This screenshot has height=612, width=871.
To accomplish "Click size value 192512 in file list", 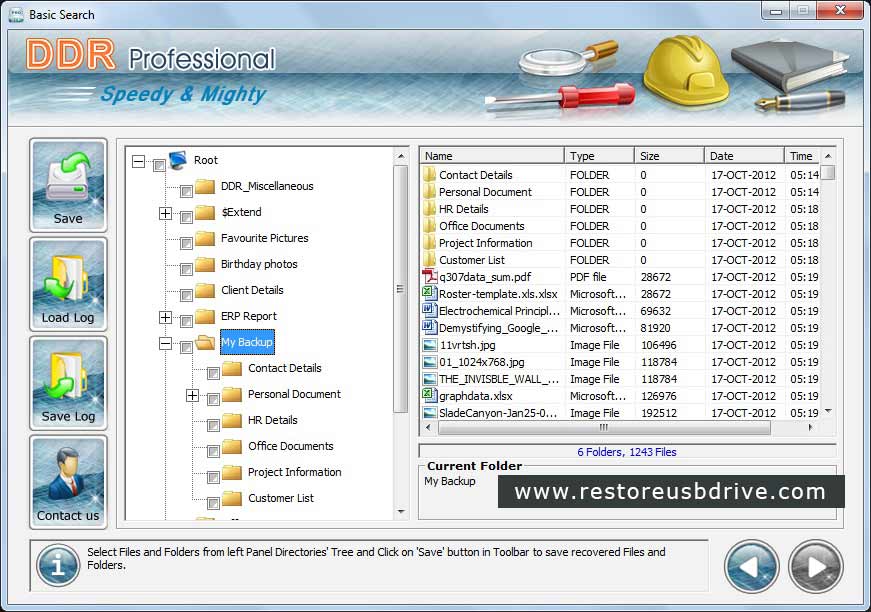I will [659, 413].
